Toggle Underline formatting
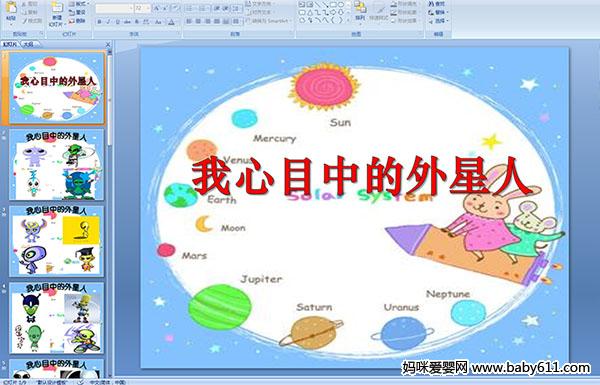Image resolution: width=600 pixels, height=385 pixels. tap(117, 22)
